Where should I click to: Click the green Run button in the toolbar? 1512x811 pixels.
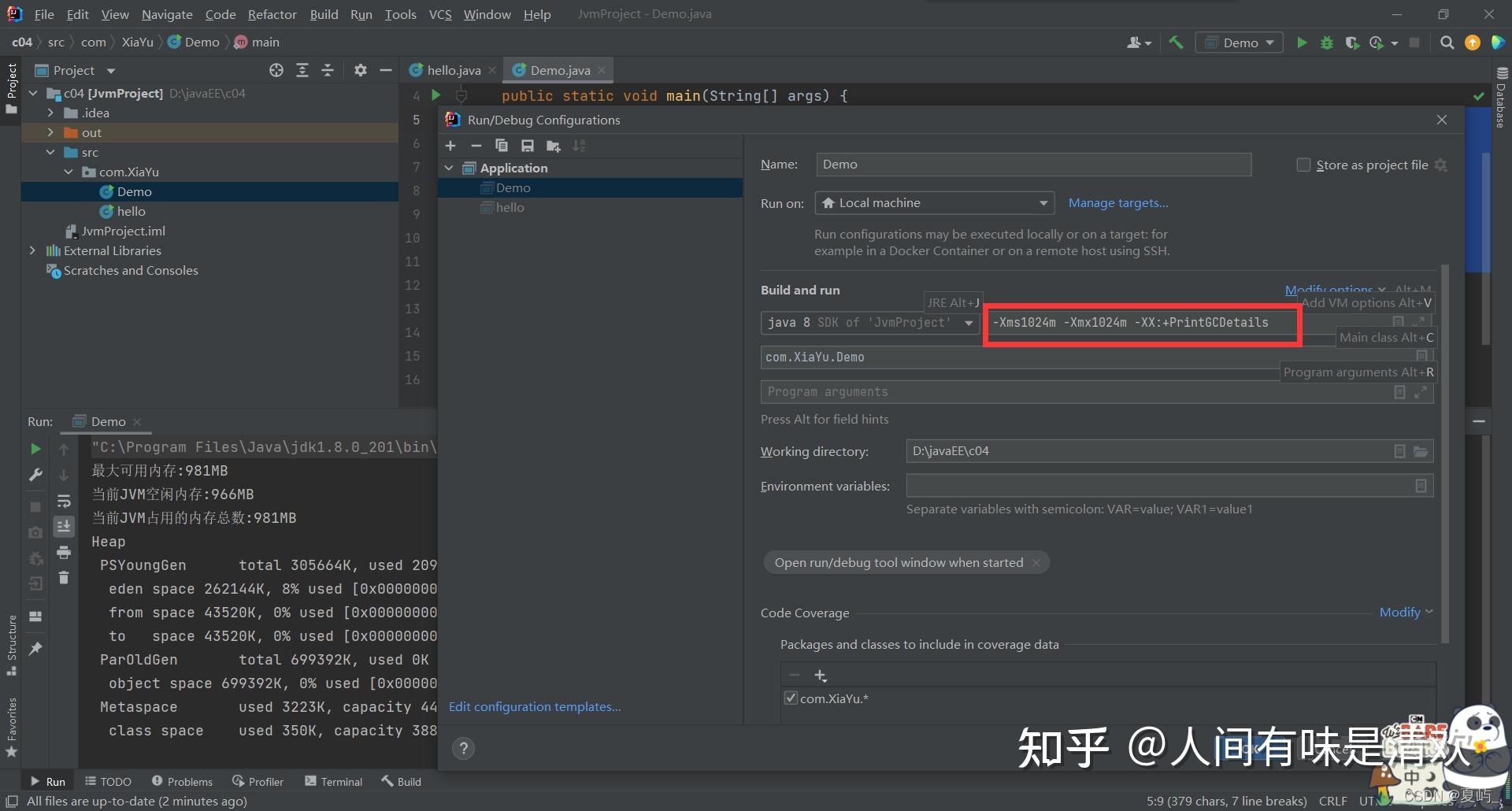click(x=1302, y=43)
